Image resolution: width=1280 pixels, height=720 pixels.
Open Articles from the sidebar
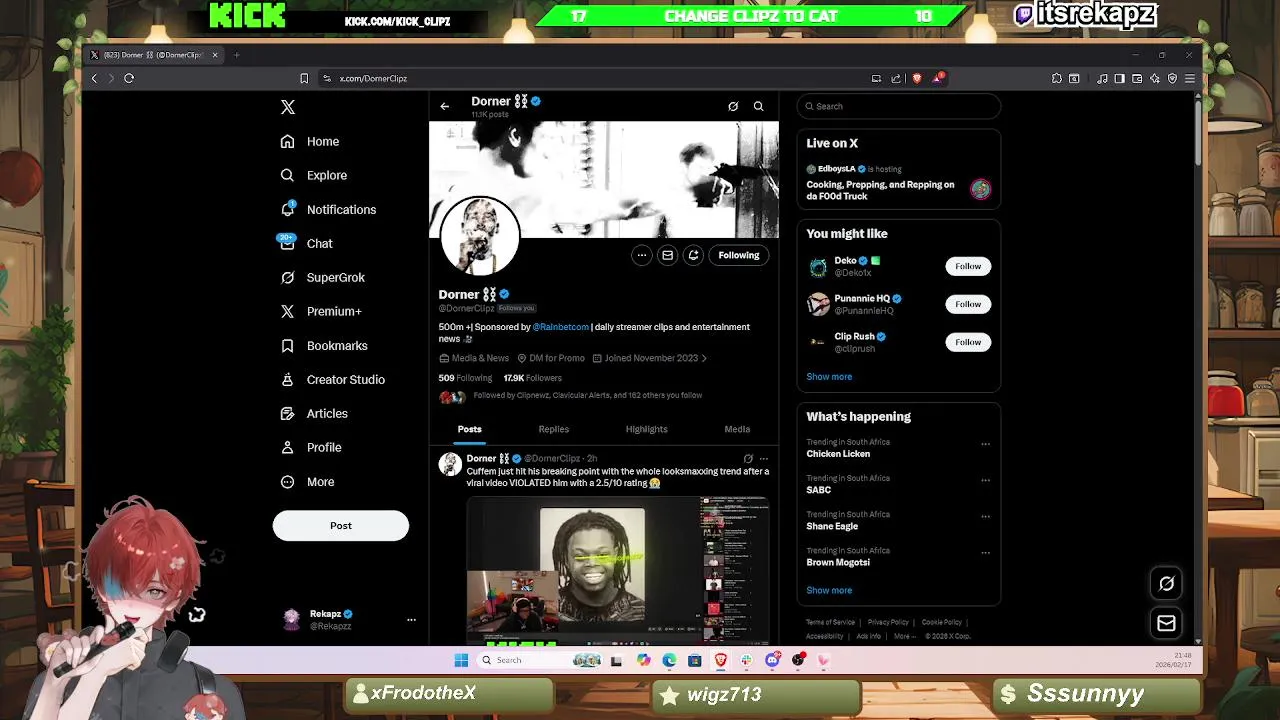pos(314,413)
